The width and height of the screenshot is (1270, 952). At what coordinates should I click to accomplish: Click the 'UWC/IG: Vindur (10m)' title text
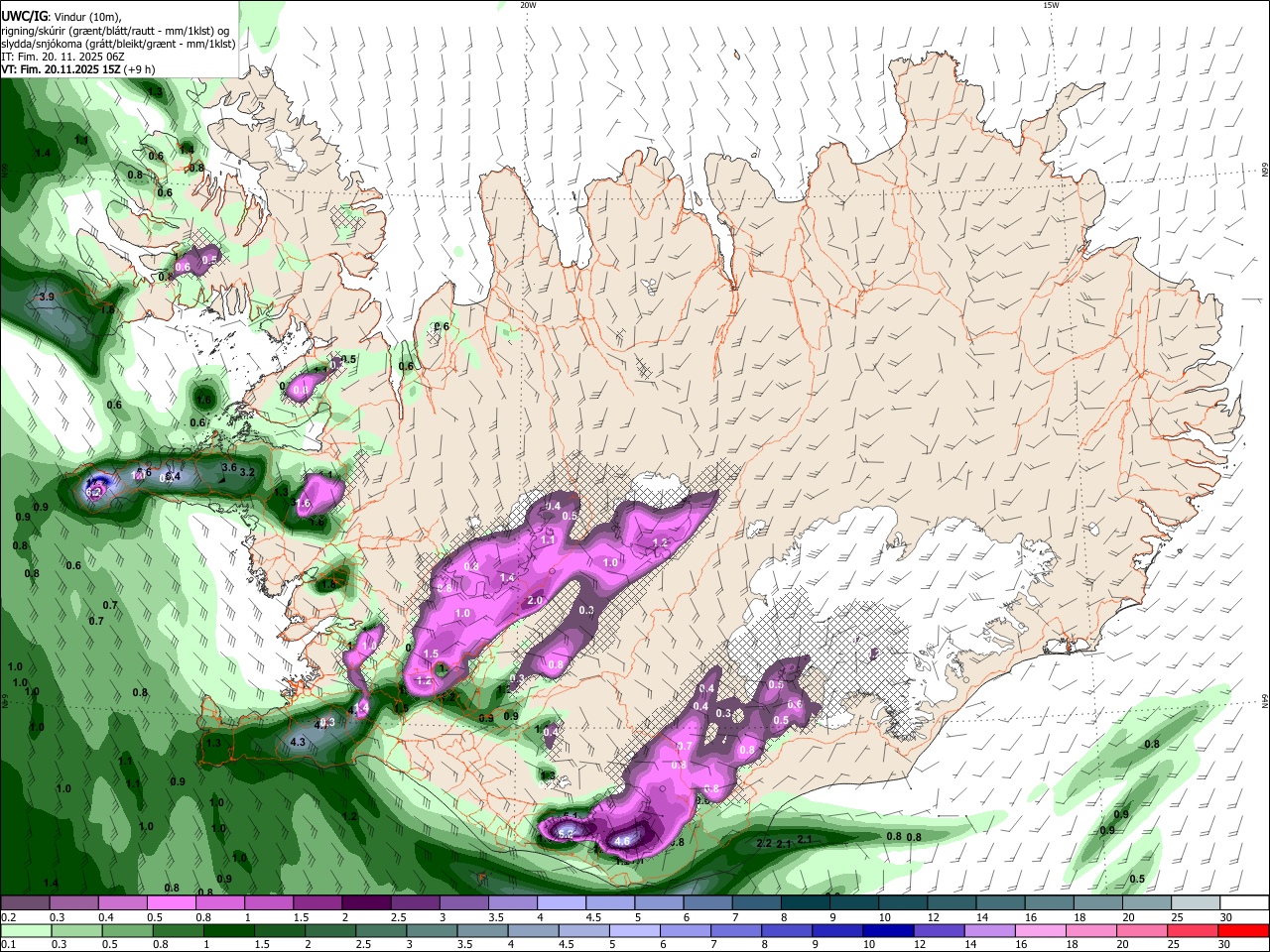60,17
